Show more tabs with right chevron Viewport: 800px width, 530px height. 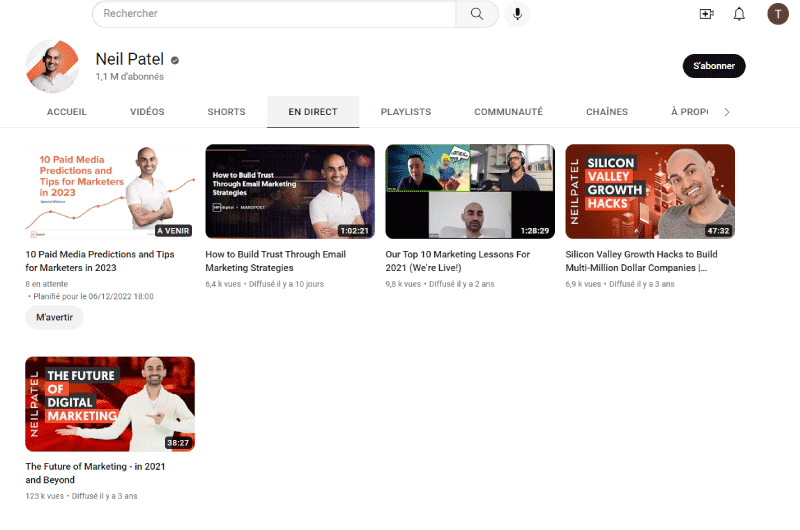(727, 112)
